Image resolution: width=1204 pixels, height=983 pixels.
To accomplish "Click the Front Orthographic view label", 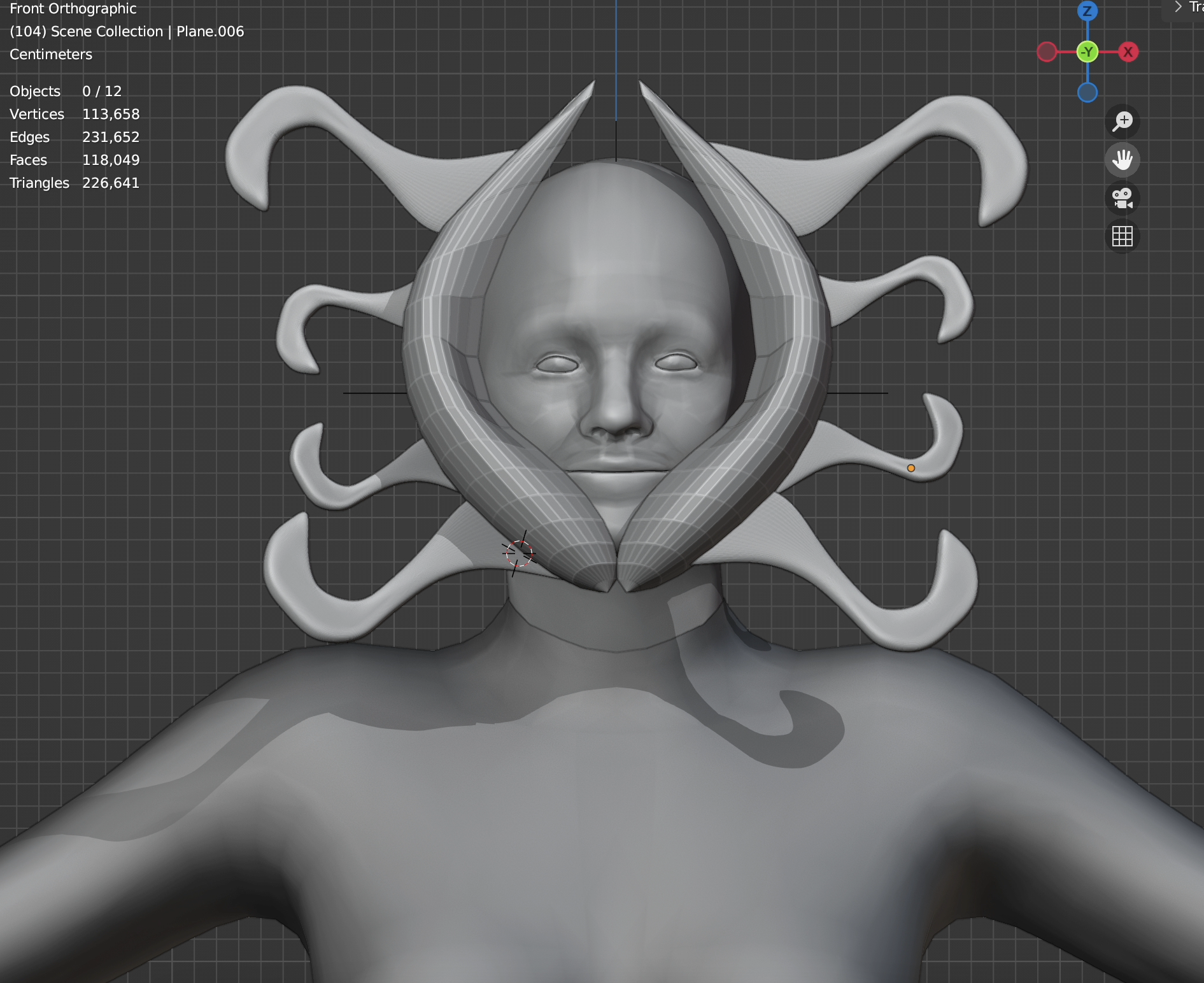I will 73,9.
